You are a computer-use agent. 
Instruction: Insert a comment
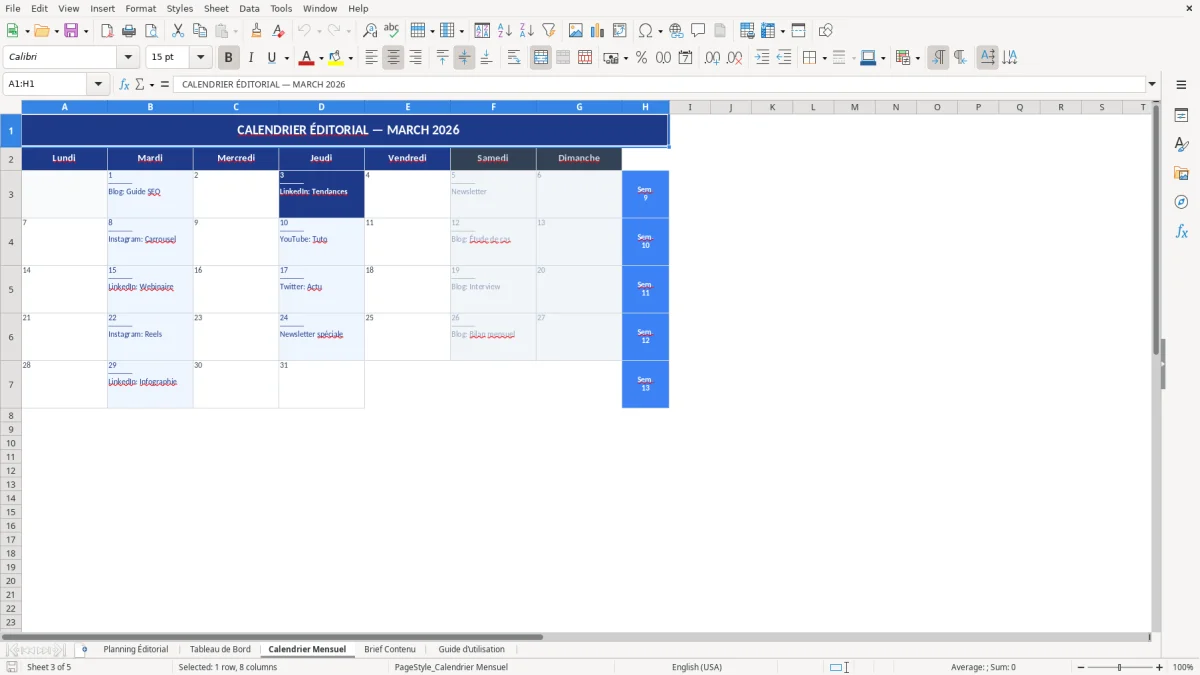click(x=699, y=30)
